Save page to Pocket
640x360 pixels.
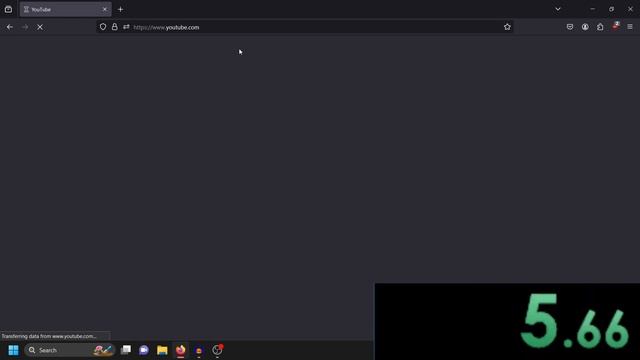[x=570, y=27]
